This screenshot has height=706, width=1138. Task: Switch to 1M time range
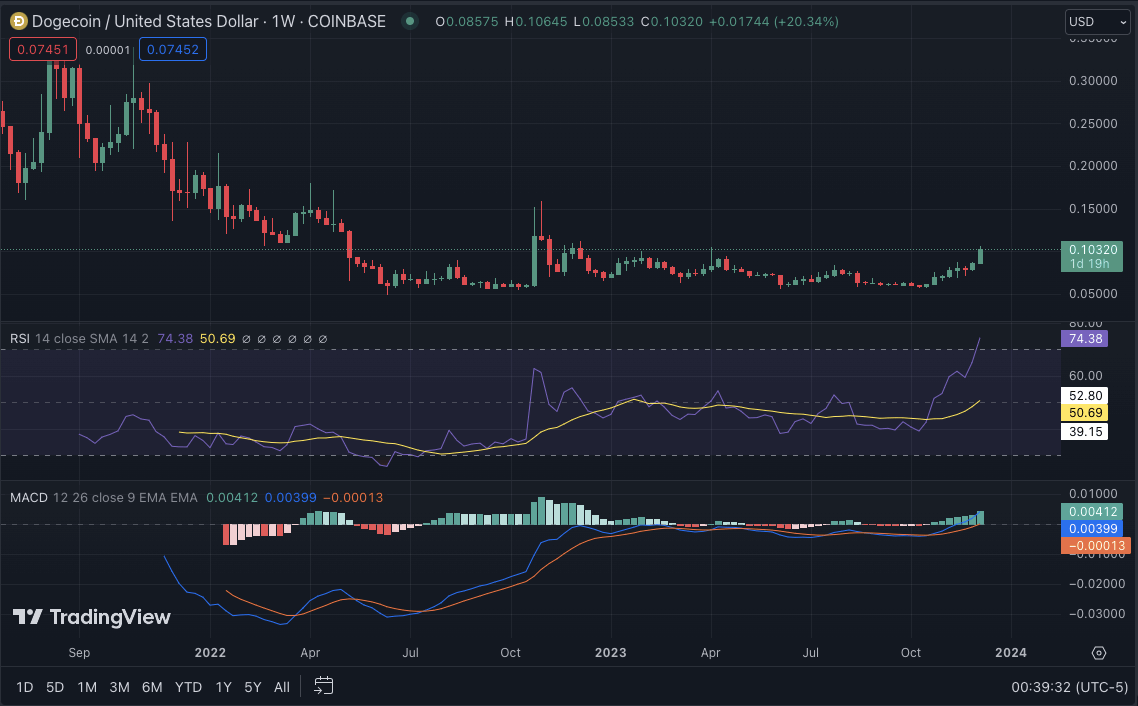tap(87, 687)
